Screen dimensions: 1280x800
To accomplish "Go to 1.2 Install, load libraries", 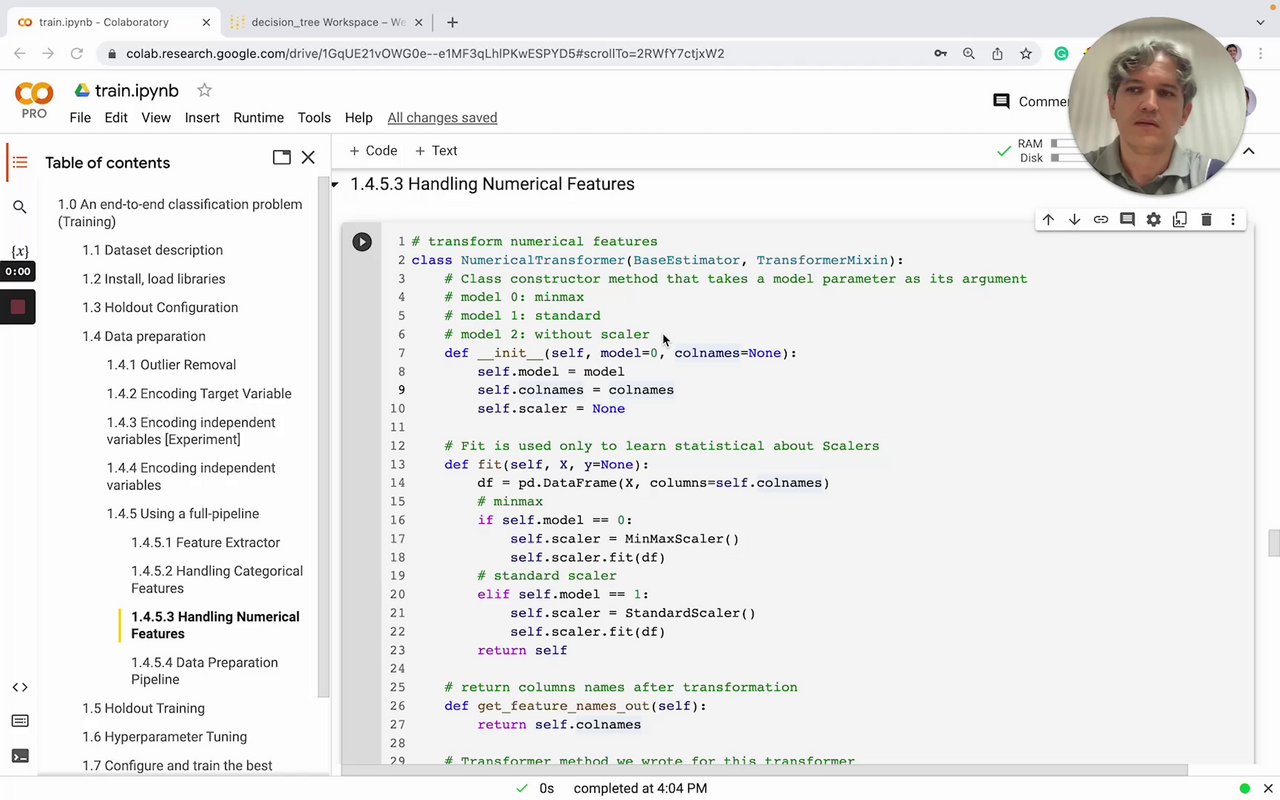I will [154, 279].
